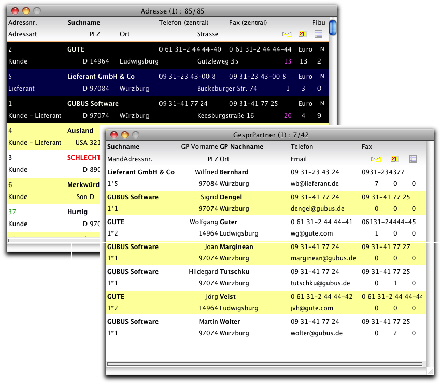The image size is (448, 388).
Task: Click the calendar icon in Adresse window header
Action: (x=303, y=34)
